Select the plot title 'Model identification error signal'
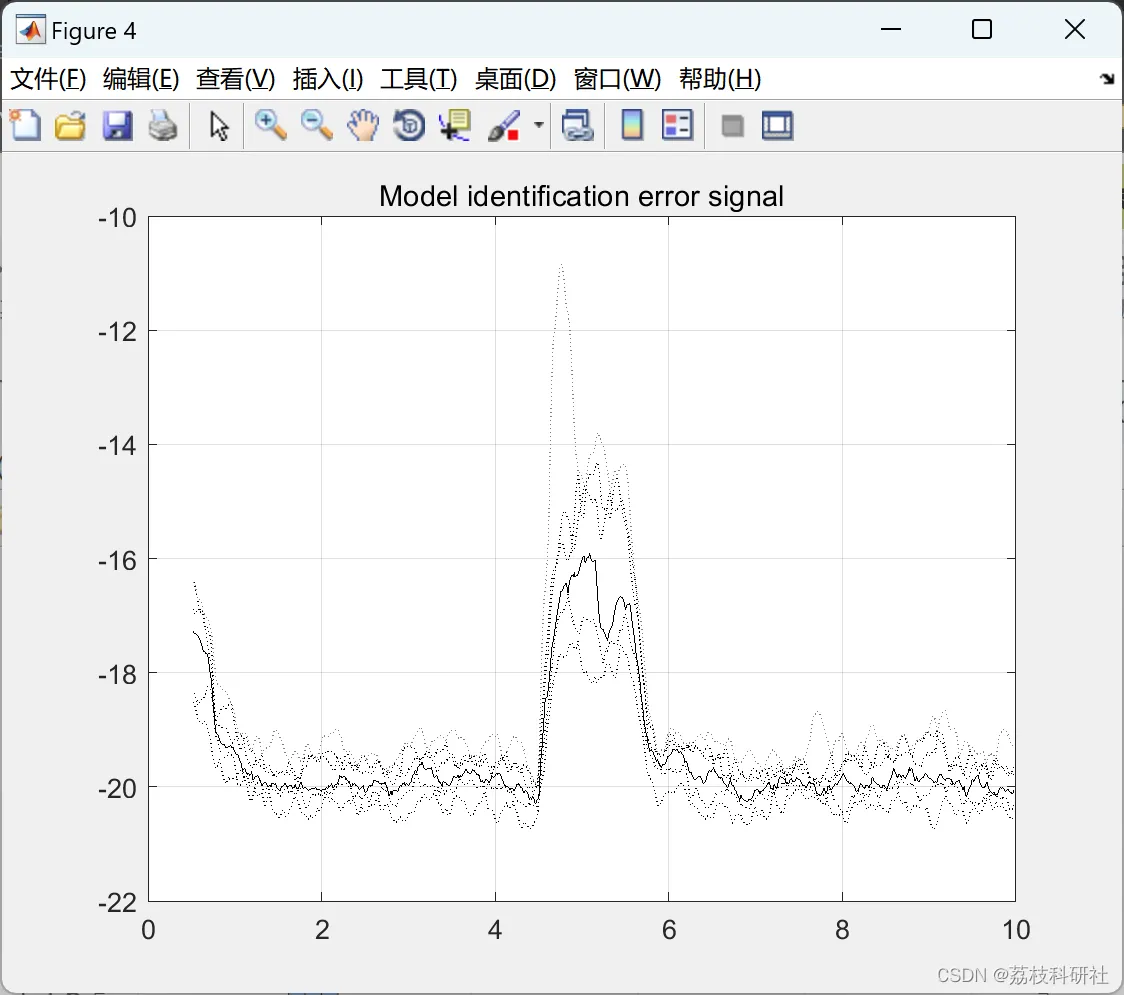 [x=581, y=196]
